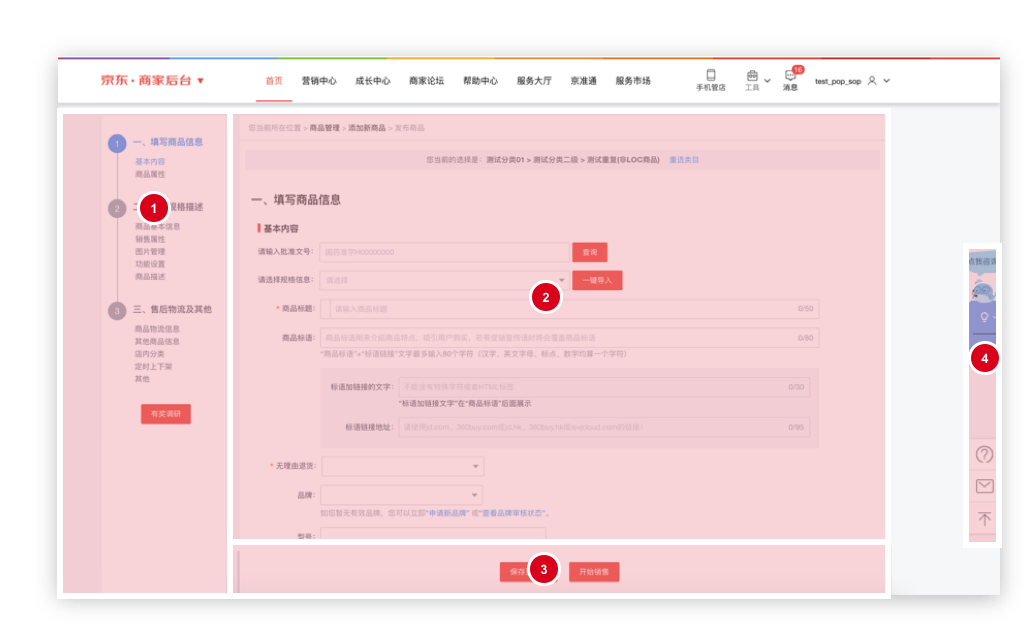Click the 重选类目 link
Image resolution: width=1033 pixels, height=632 pixels.
point(684,159)
